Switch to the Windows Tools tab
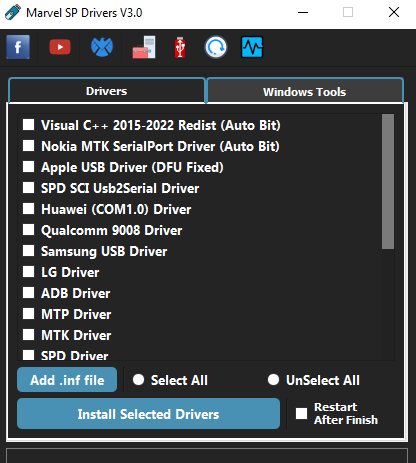416x463 pixels. (305, 91)
